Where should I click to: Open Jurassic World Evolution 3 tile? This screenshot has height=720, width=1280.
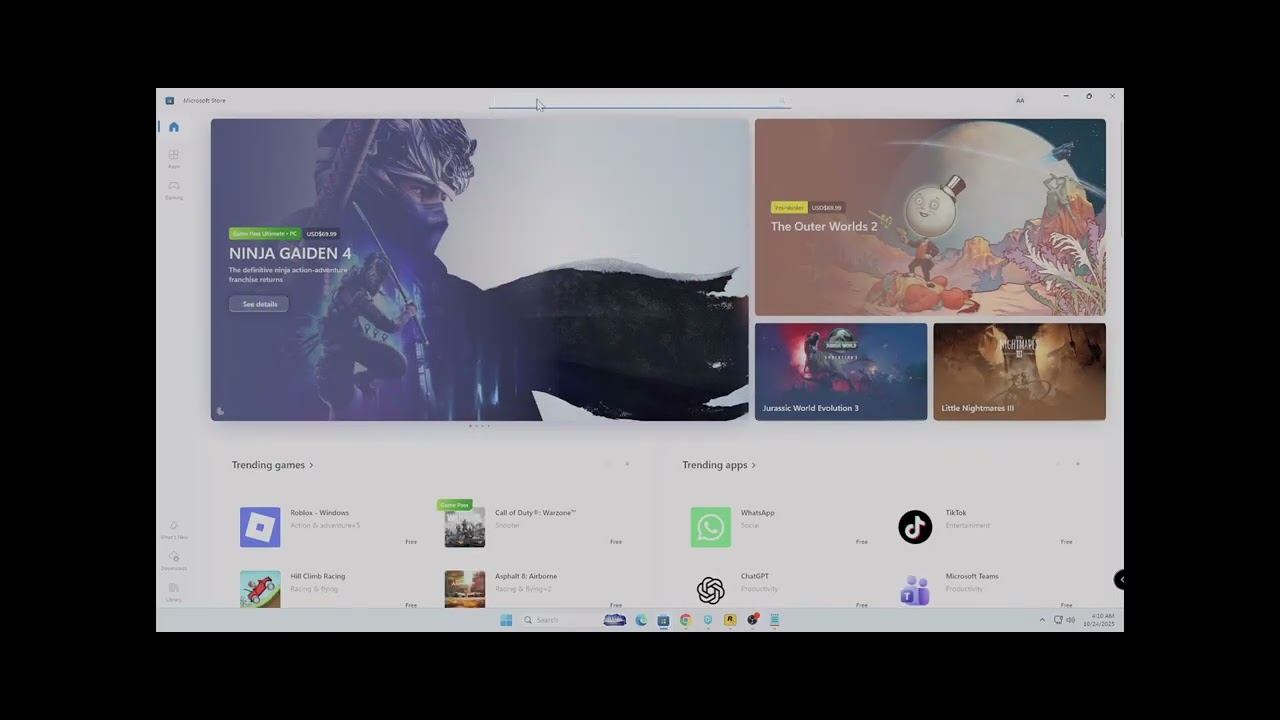pos(840,371)
